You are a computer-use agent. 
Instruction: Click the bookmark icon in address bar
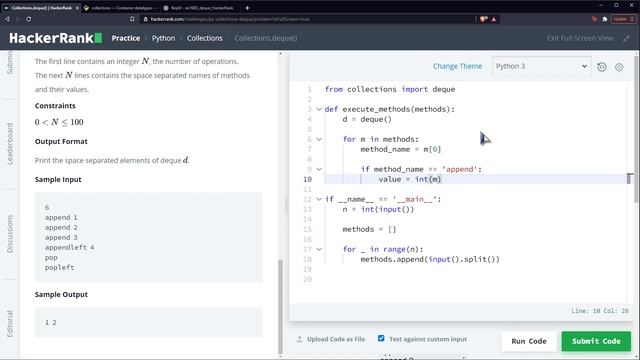pyautogui.click(x=132, y=19)
